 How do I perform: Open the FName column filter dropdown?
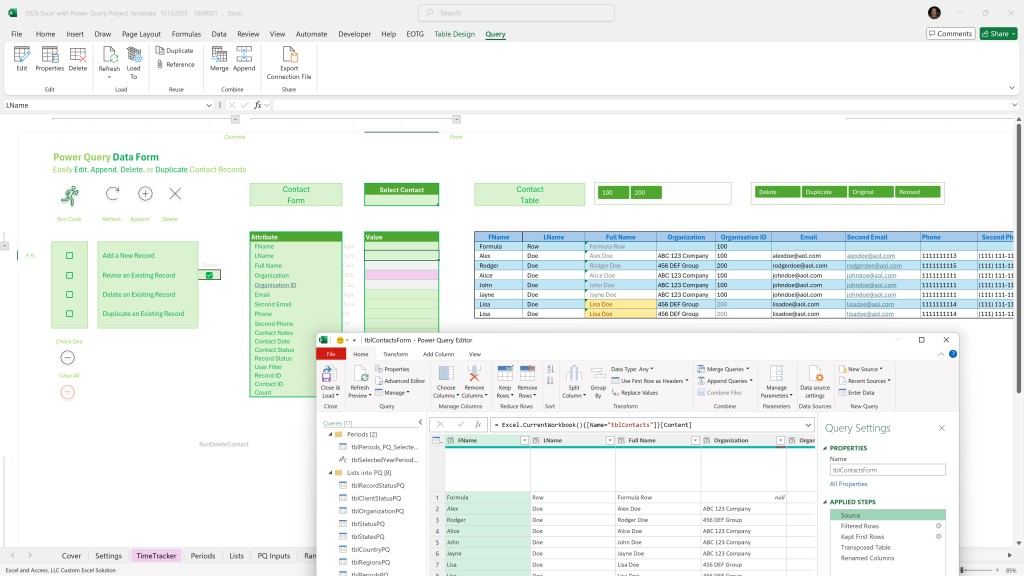point(524,441)
